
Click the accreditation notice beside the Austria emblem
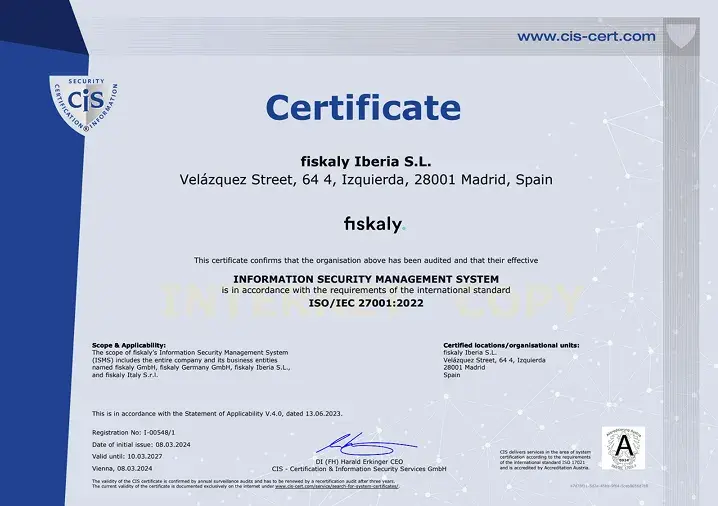pyautogui.click(x=545, y=460)
